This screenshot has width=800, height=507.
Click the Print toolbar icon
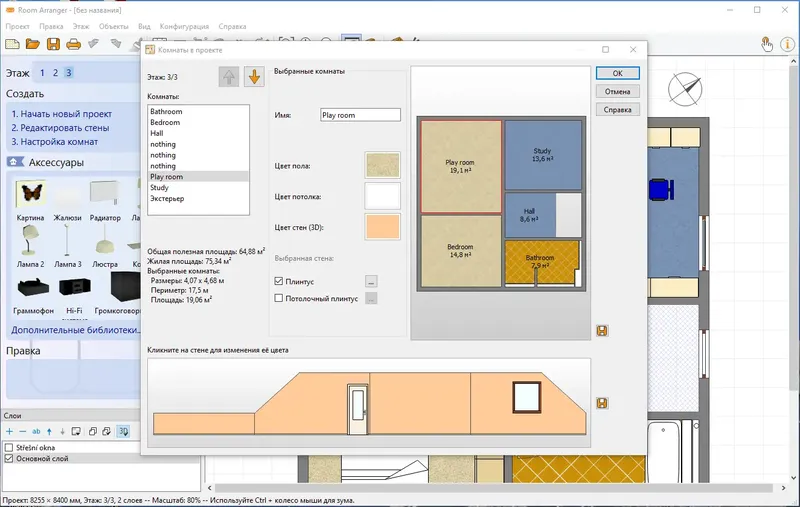pyautogui.click(x=73, y=44)
